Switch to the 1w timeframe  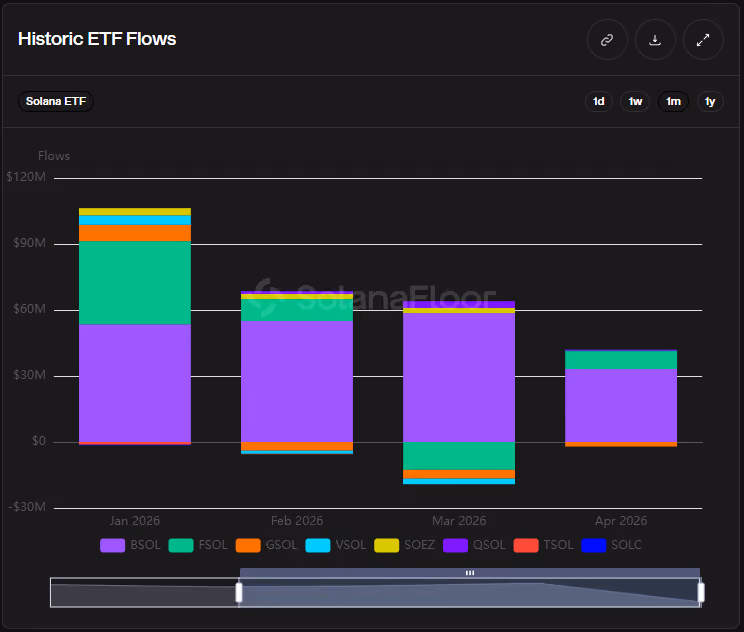(635, 102)
